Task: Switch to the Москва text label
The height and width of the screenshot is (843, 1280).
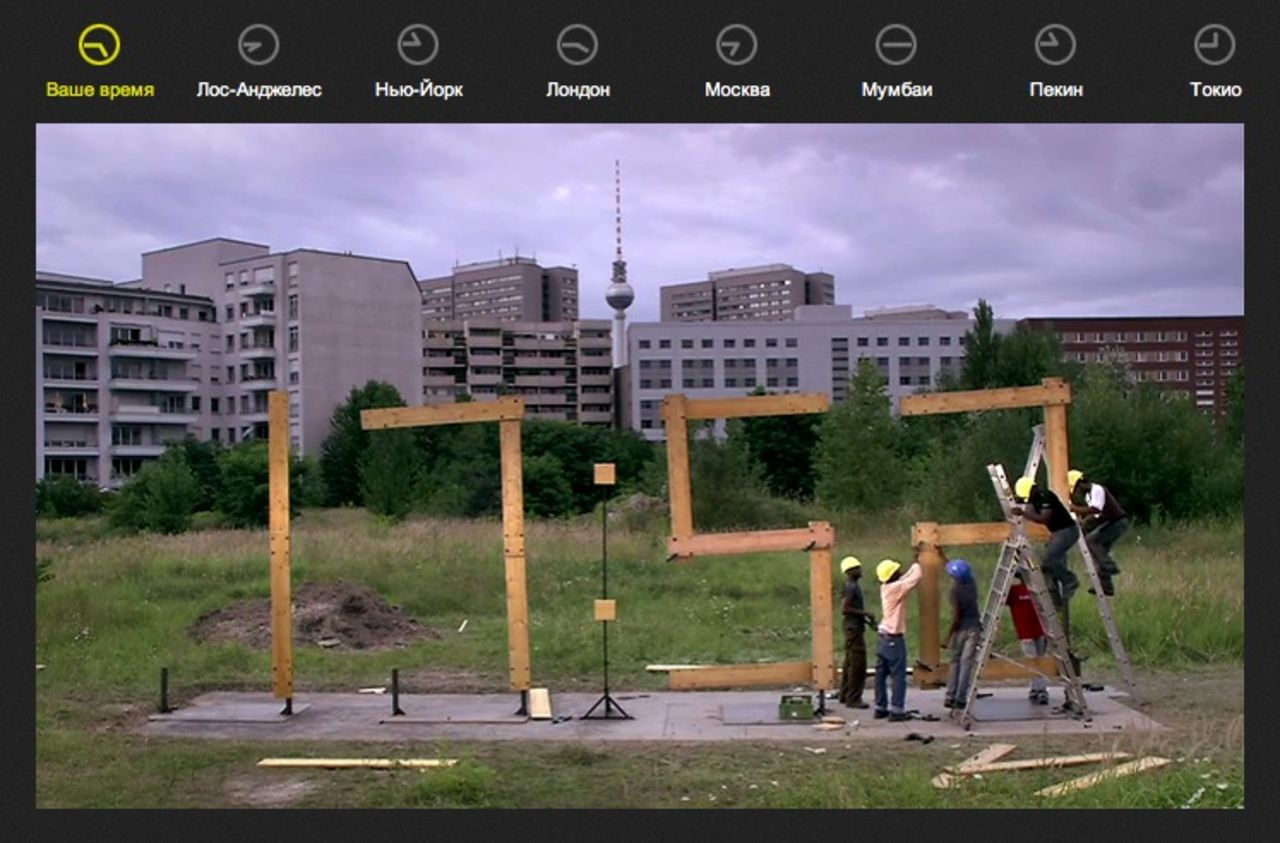Action: pyautogui.click(x=737, y=90)
